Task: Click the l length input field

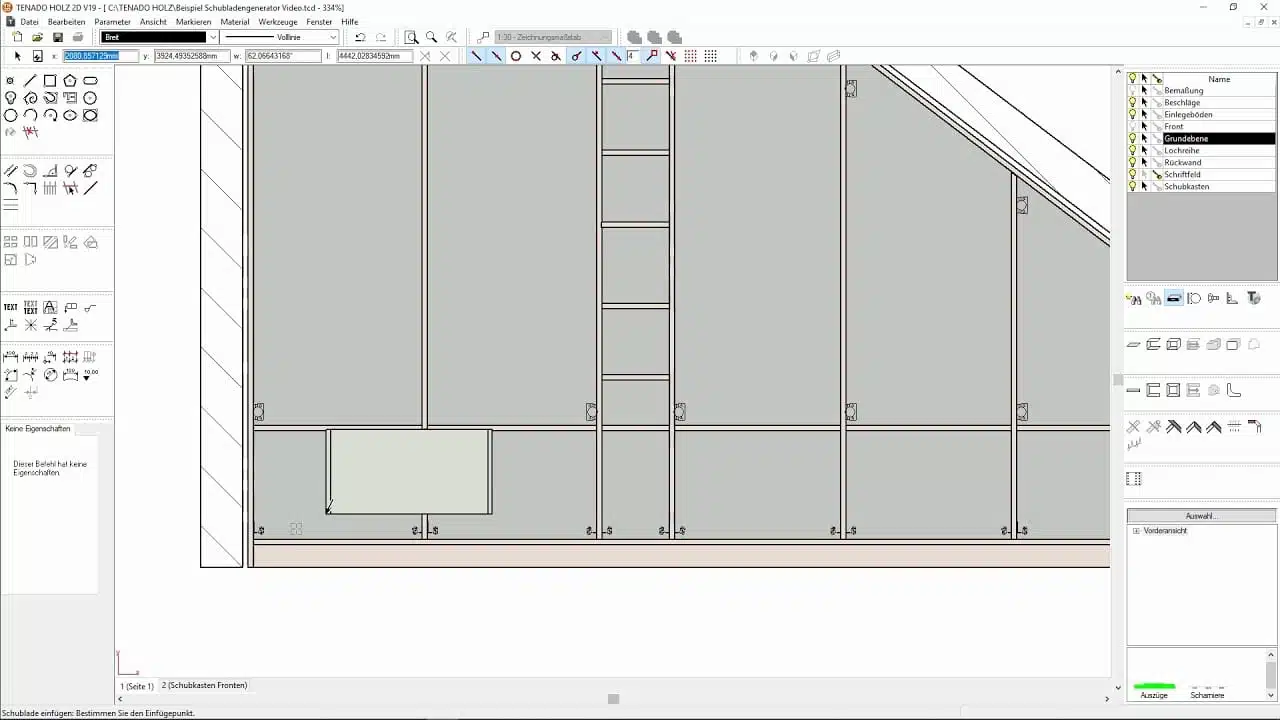Action: pyautogui.click(x=375, y=56)
